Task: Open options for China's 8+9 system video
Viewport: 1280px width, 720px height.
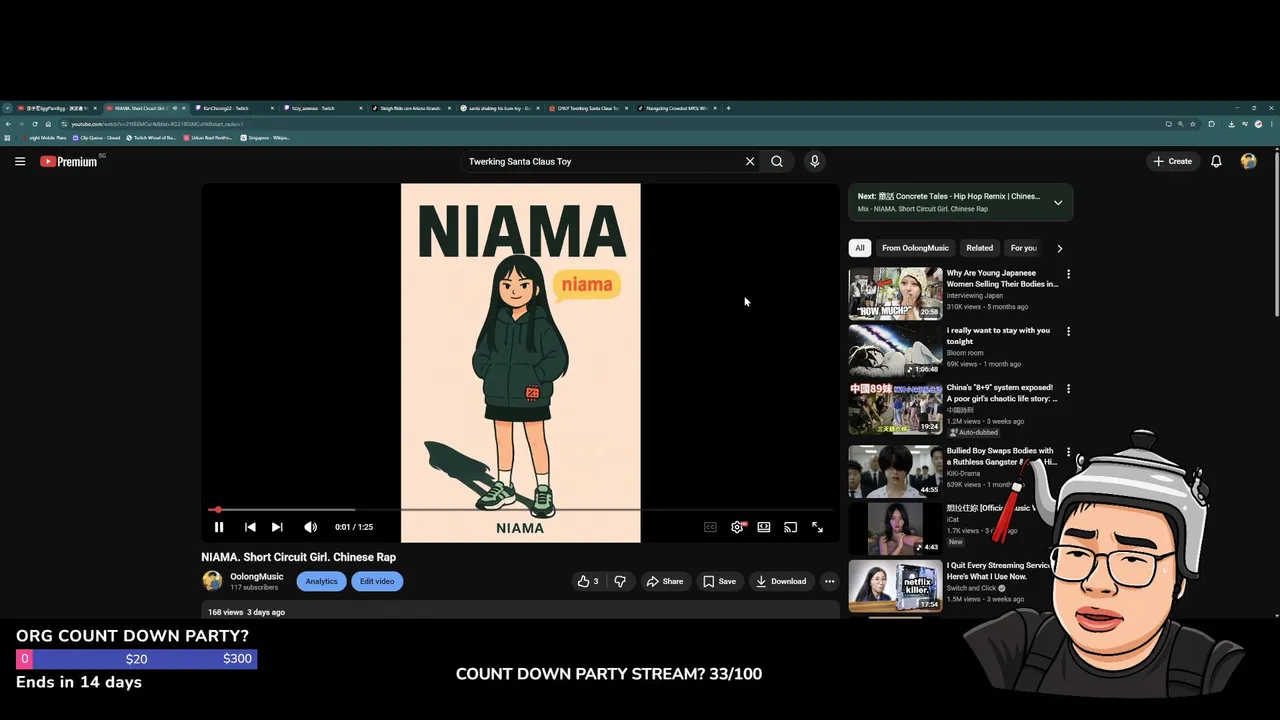Action: pyautogui.click(x=1068, y=388)
